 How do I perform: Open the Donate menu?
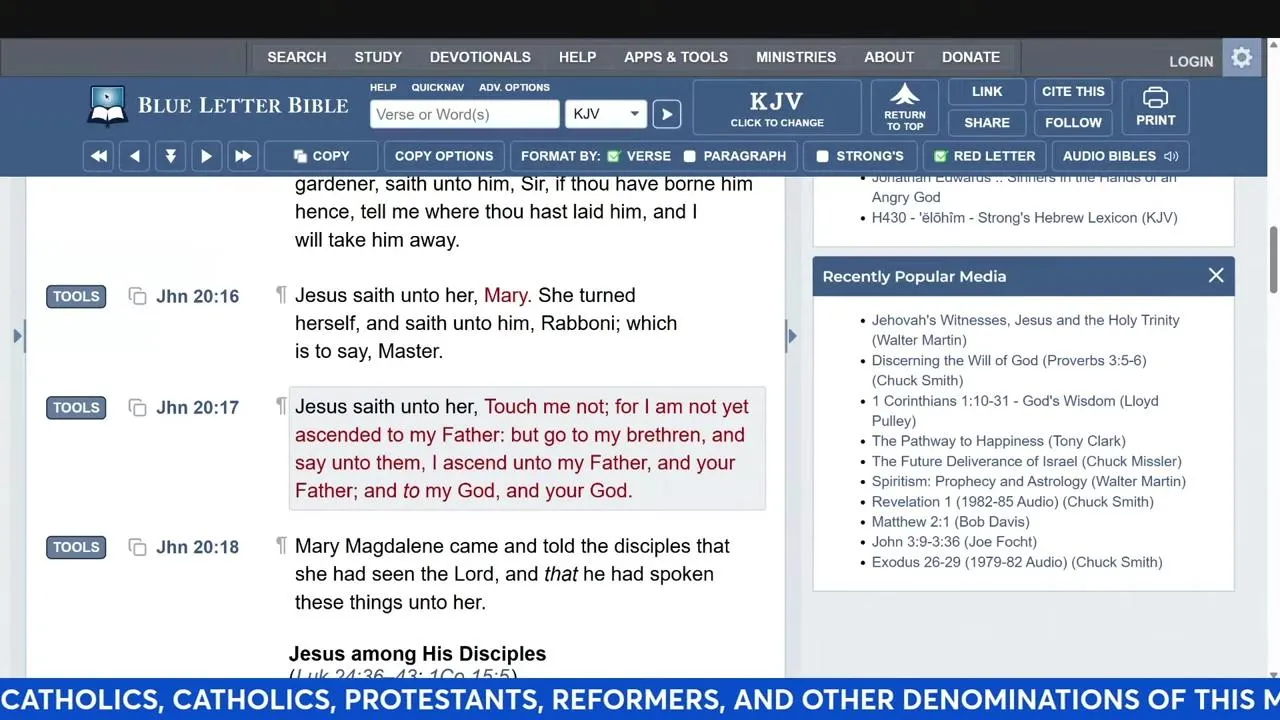pyautogui.click(x=971, y=57)
